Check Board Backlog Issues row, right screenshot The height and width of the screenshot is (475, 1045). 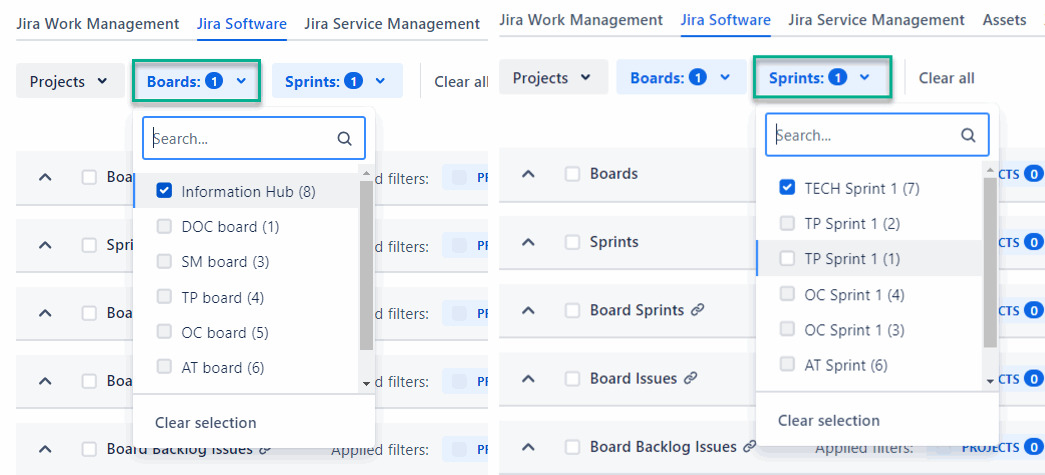click(572, 447)
